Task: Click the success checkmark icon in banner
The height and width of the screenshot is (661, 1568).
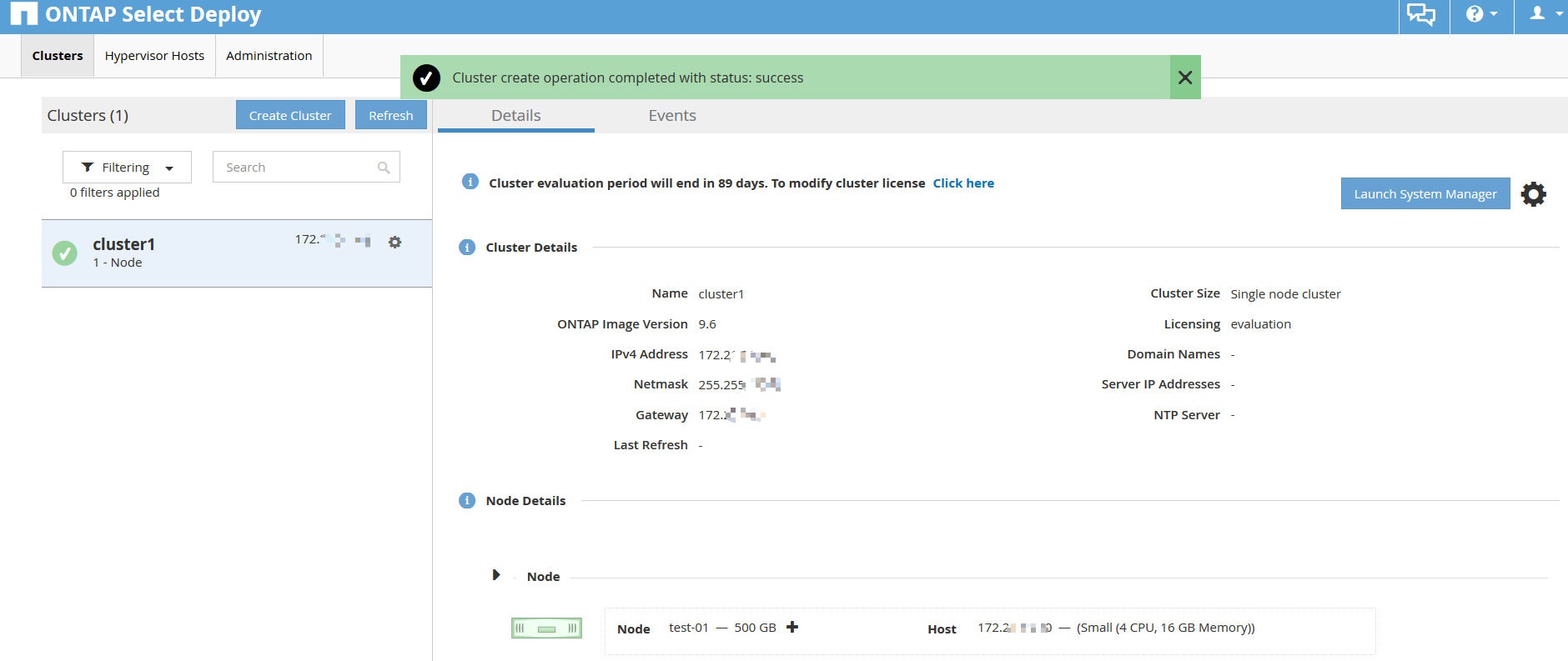Action: (x=426, y=78)
